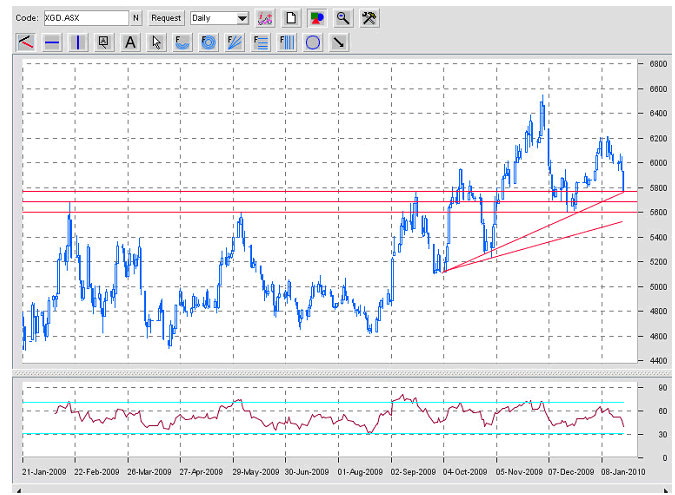Screen dimensions: 675x495
Task: Create a new blank chart page
Action: (291, 18)
